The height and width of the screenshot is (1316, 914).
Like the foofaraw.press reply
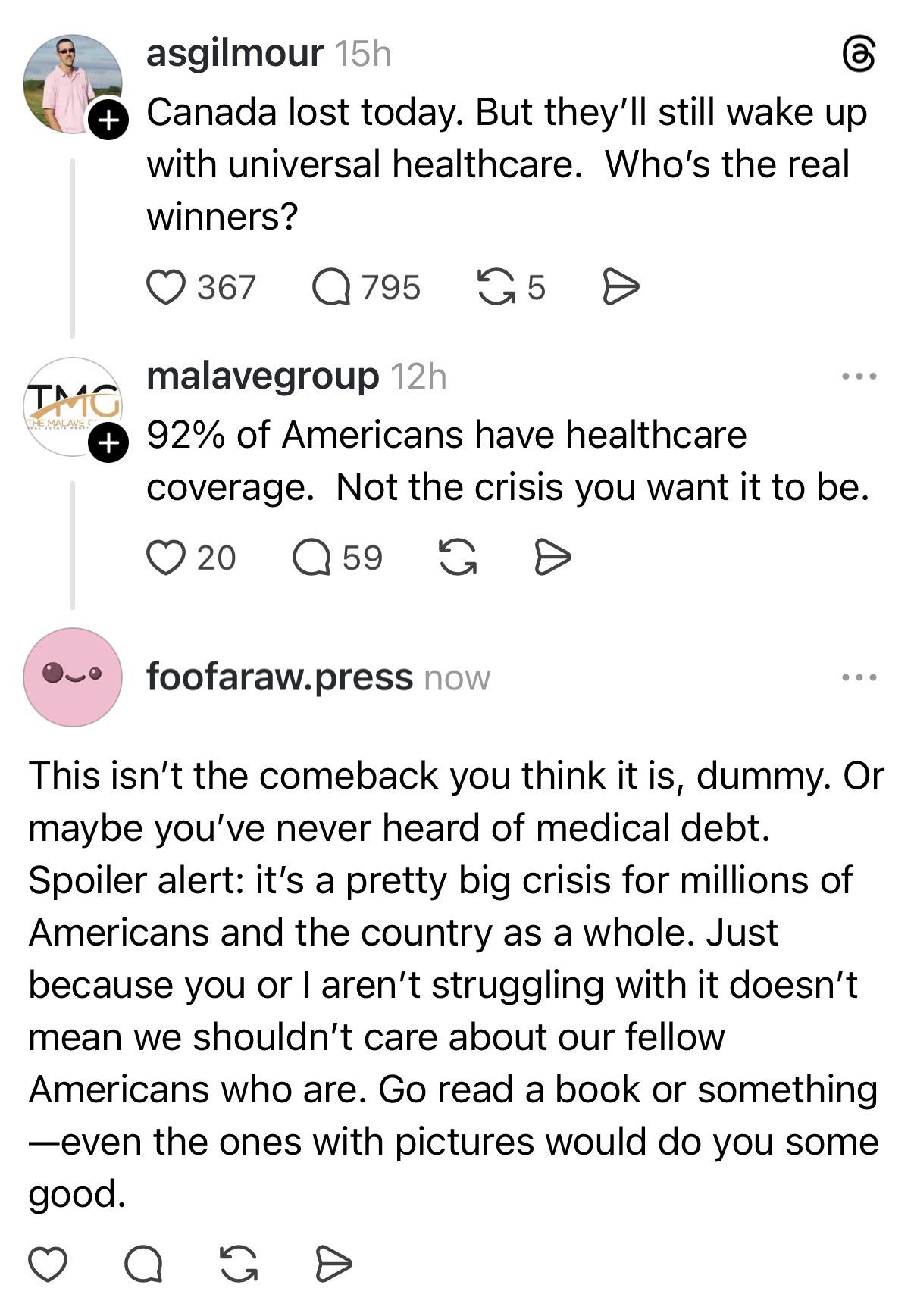pos(48,1263)
